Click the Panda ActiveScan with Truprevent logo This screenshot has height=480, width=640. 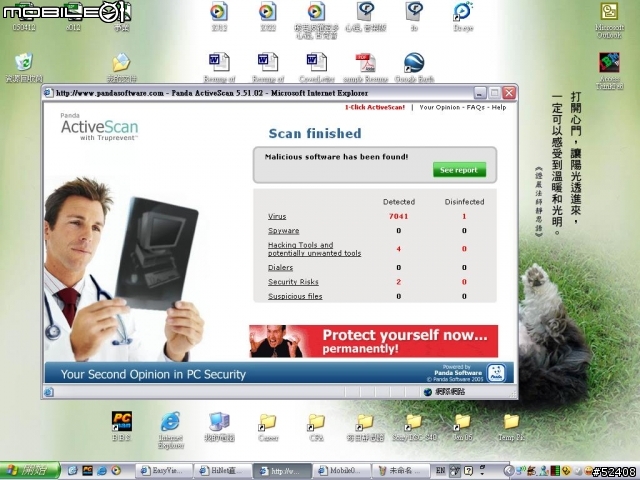click(x=100, y=127)
